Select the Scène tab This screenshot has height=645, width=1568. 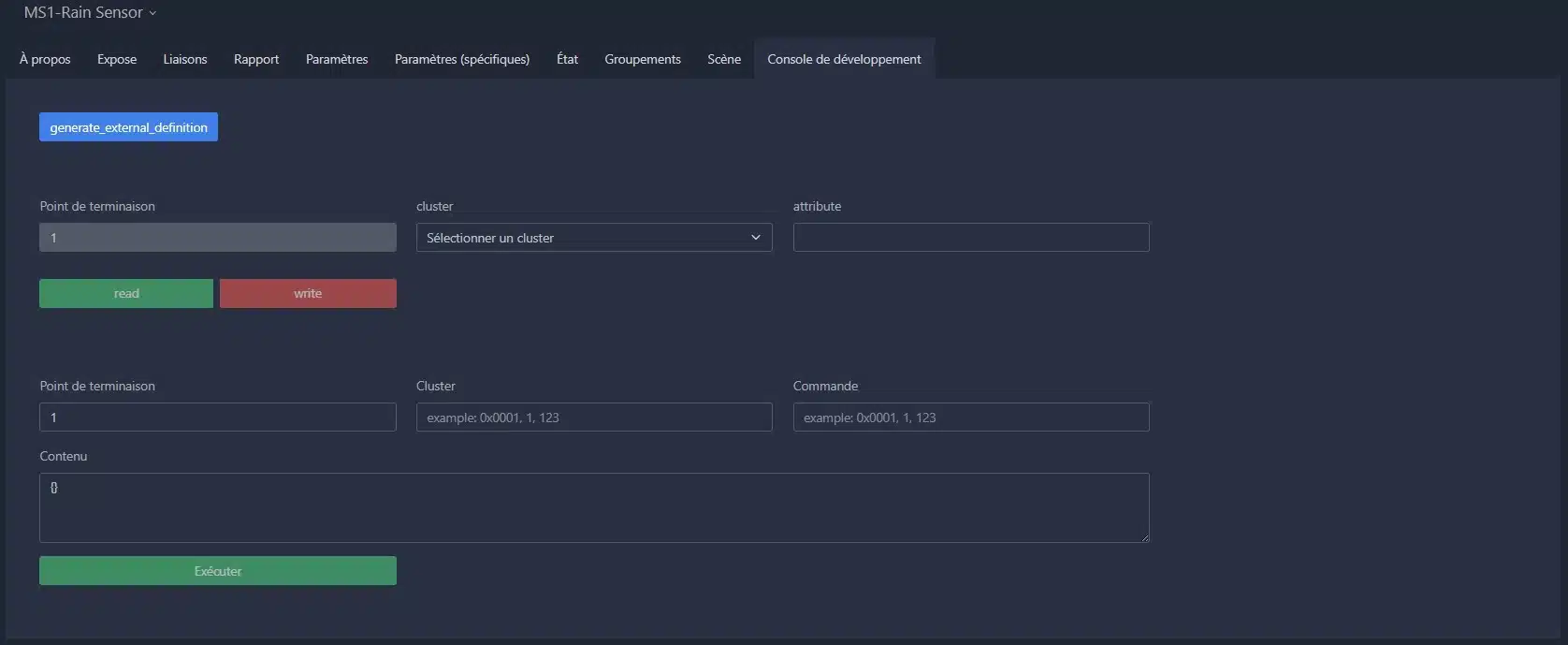click(x=724, y=59)
